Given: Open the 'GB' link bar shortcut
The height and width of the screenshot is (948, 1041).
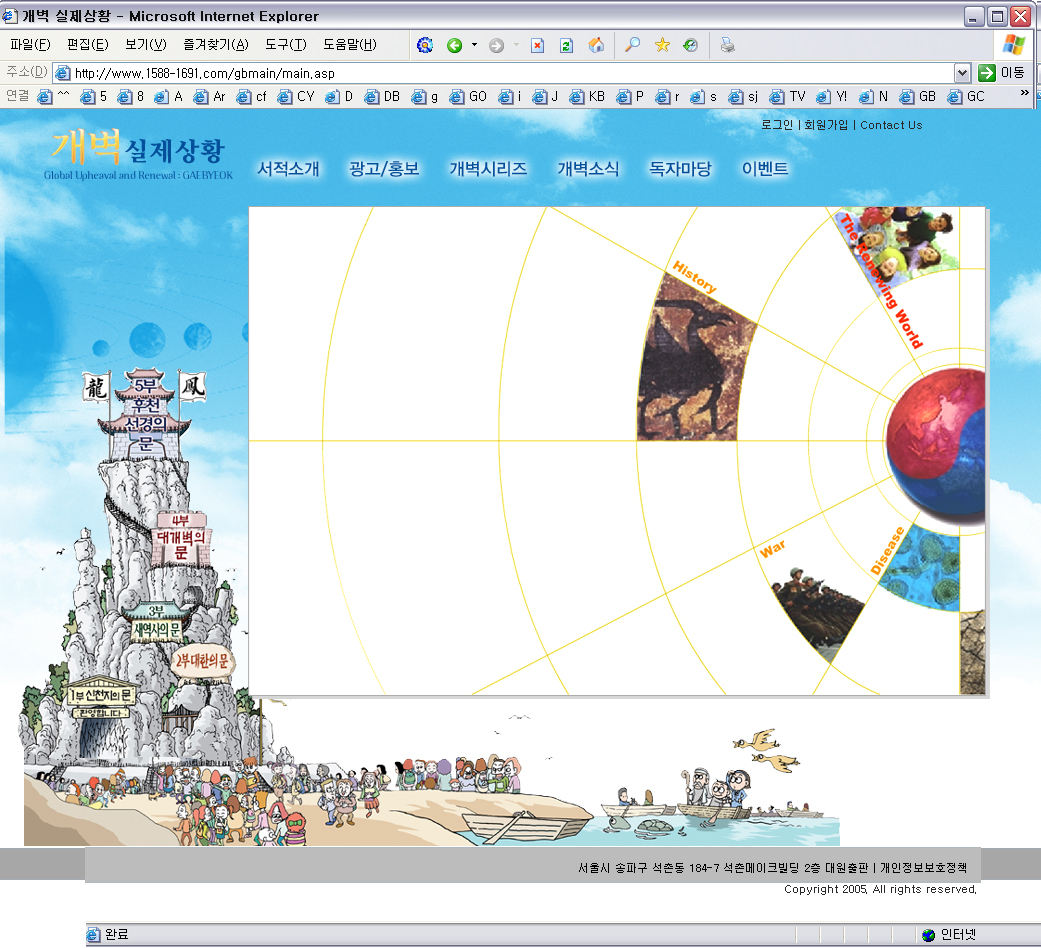Looking at the screenshot, I should coord(918,97).
